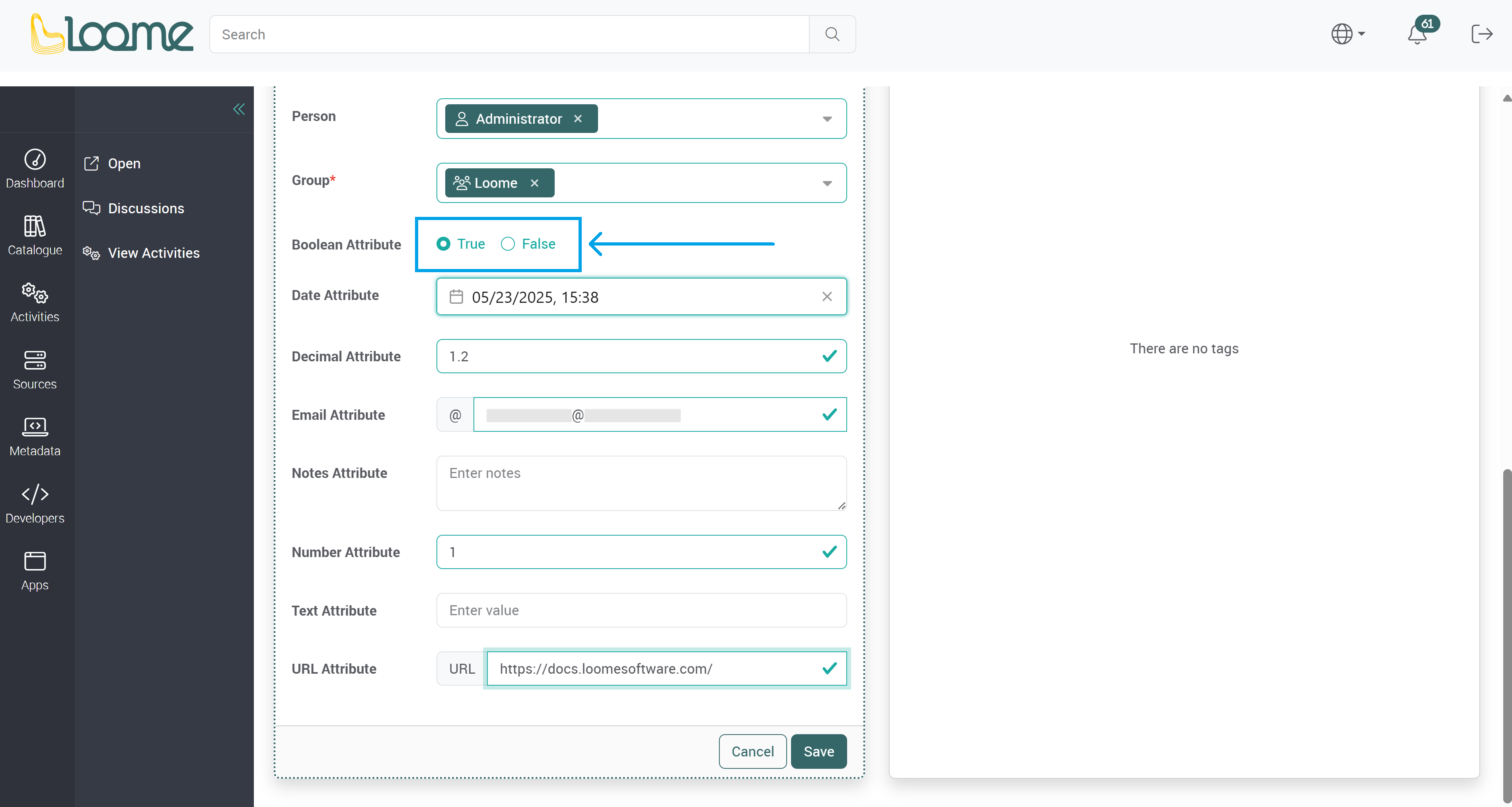Select the False radio button

coord(508,244)
